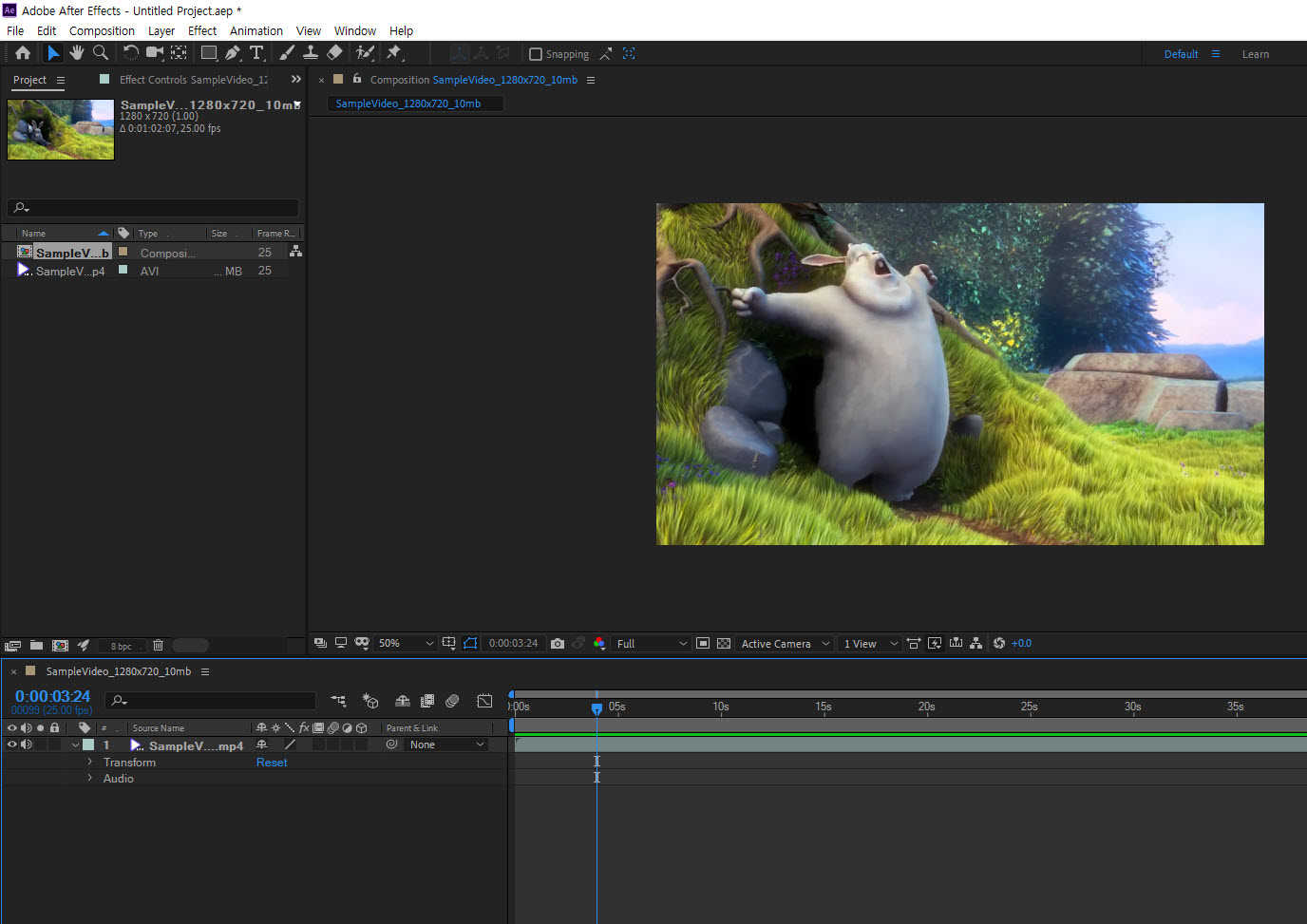Viewport: 1307px width, 924px height.
Task: Select the Brush tool
Action: point(287,53)
